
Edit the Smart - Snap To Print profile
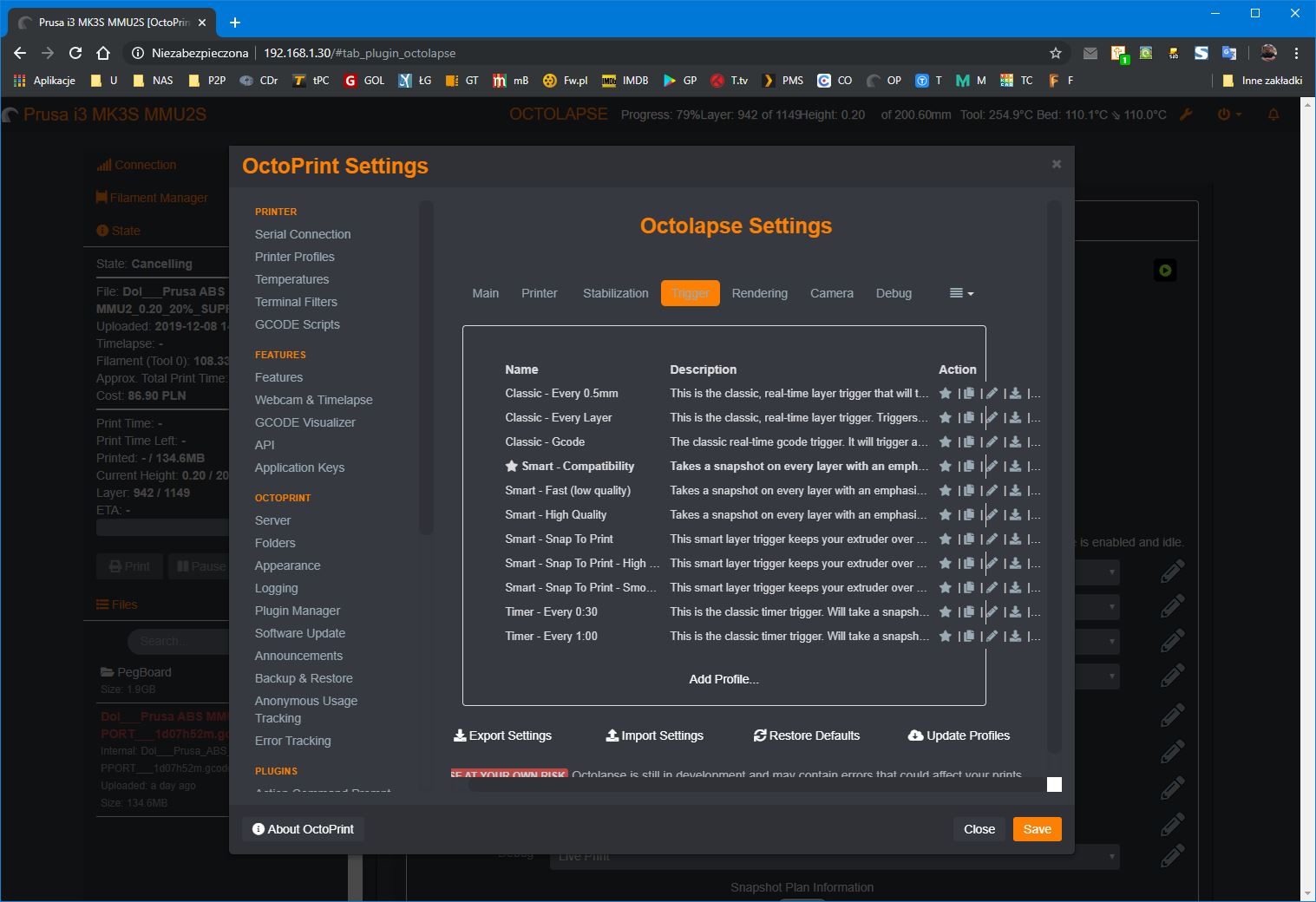coord(992,539)
